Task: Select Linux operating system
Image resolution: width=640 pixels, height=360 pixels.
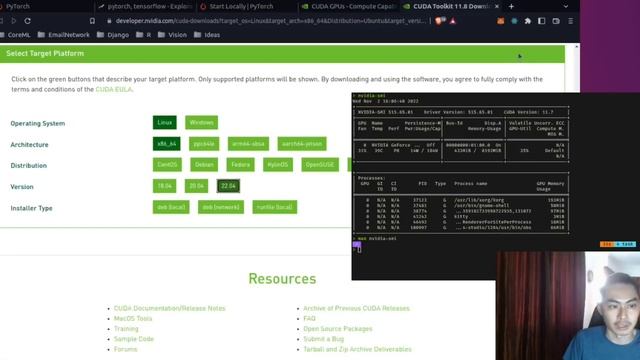Action: coord(164,122)
